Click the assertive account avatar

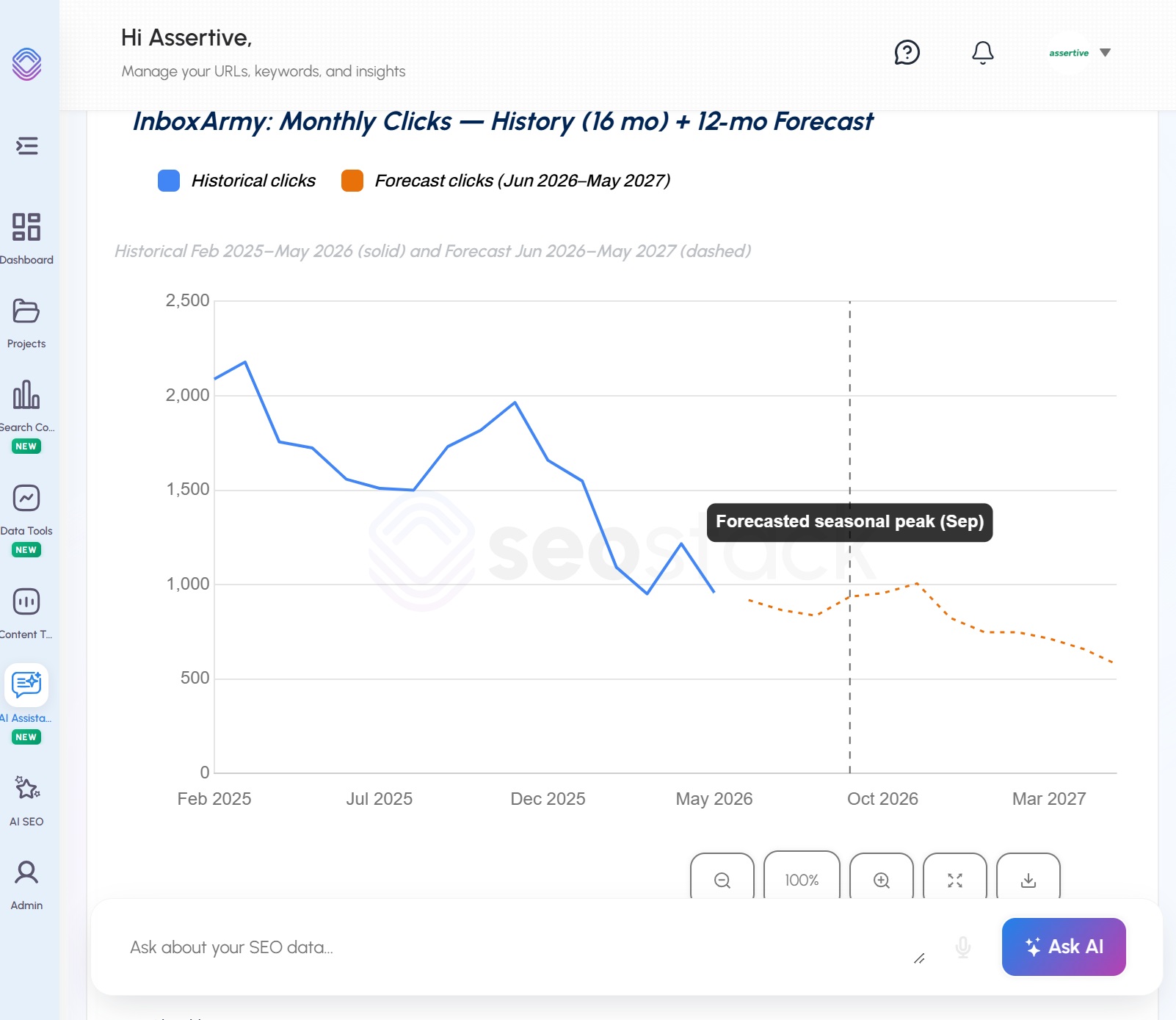[1069, 53]
